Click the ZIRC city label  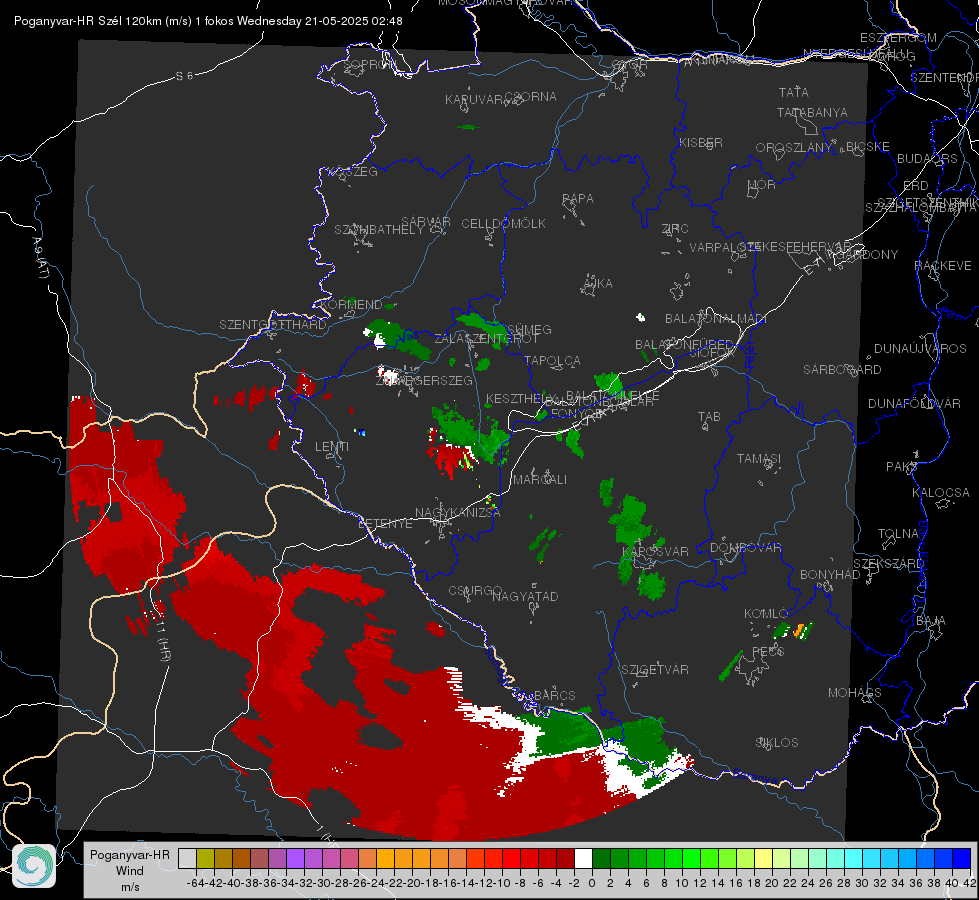pos(675,229)
